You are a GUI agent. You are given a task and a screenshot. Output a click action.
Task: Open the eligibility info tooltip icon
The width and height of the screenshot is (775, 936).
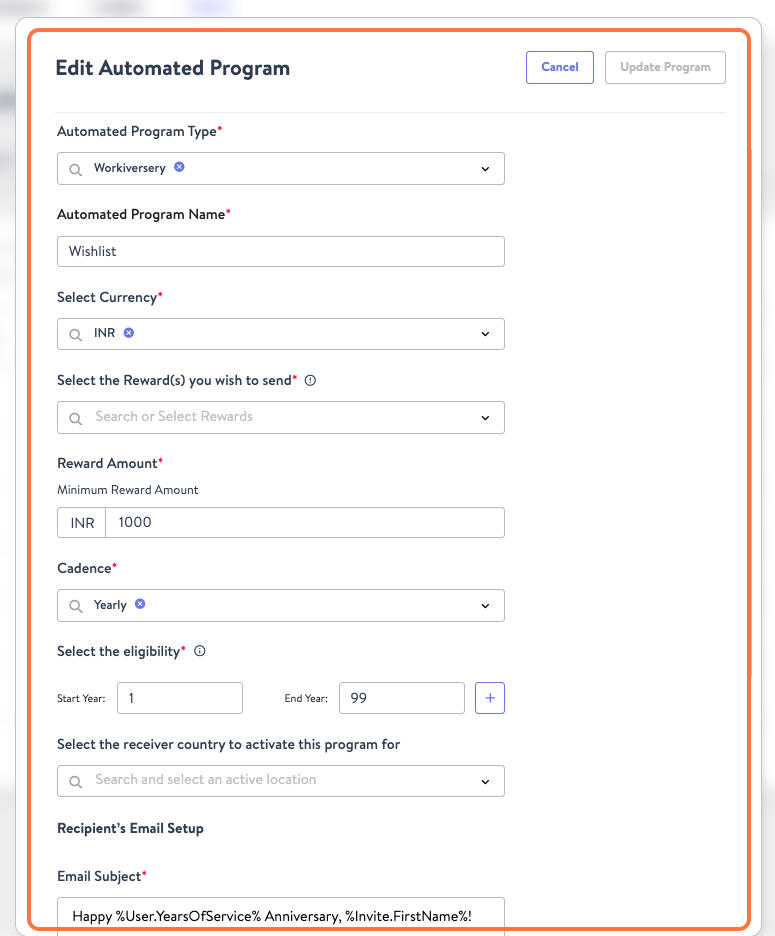tap(199, 651)
